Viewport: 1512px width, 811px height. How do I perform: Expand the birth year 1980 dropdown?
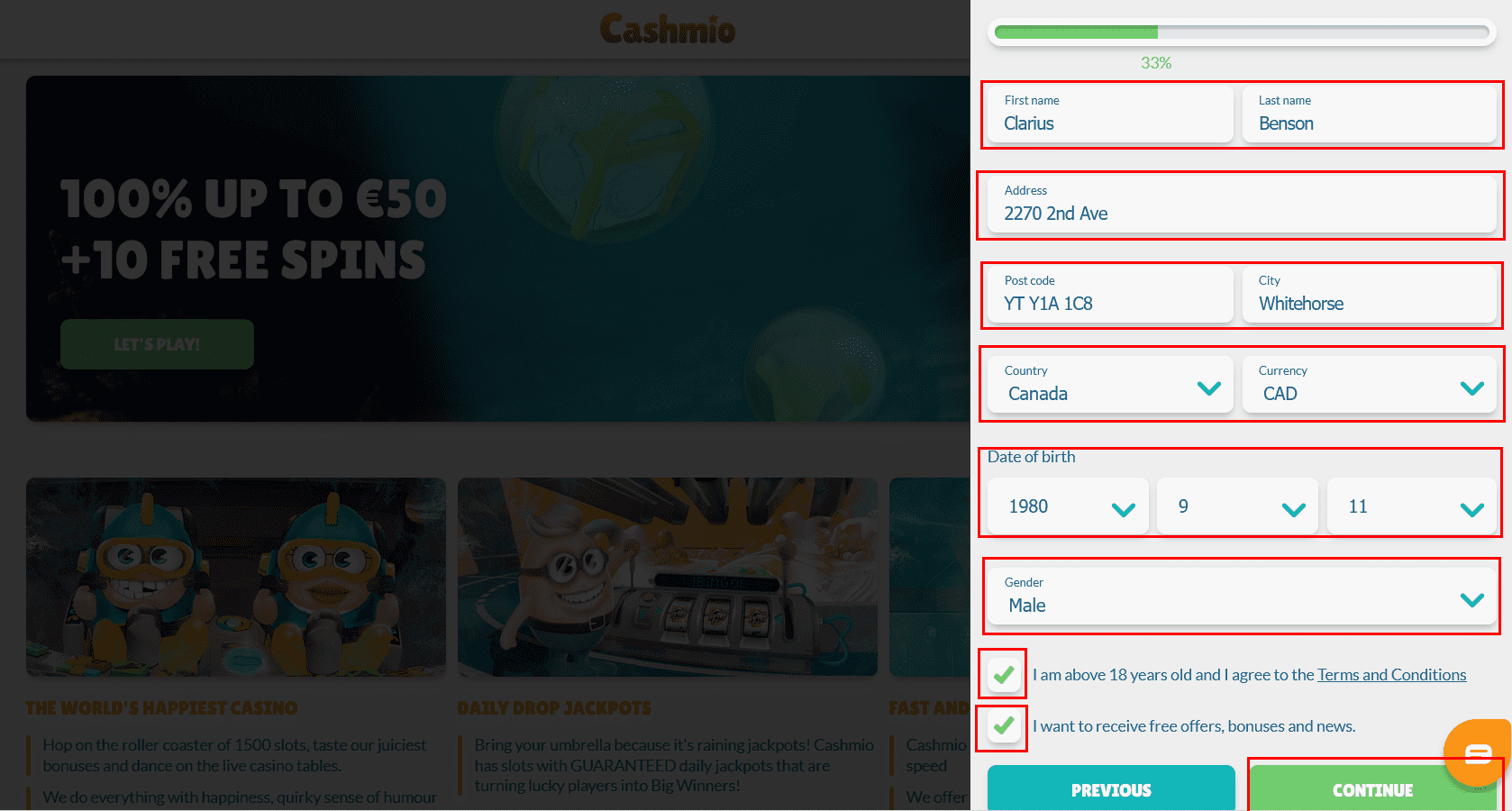pos(1068,506)
